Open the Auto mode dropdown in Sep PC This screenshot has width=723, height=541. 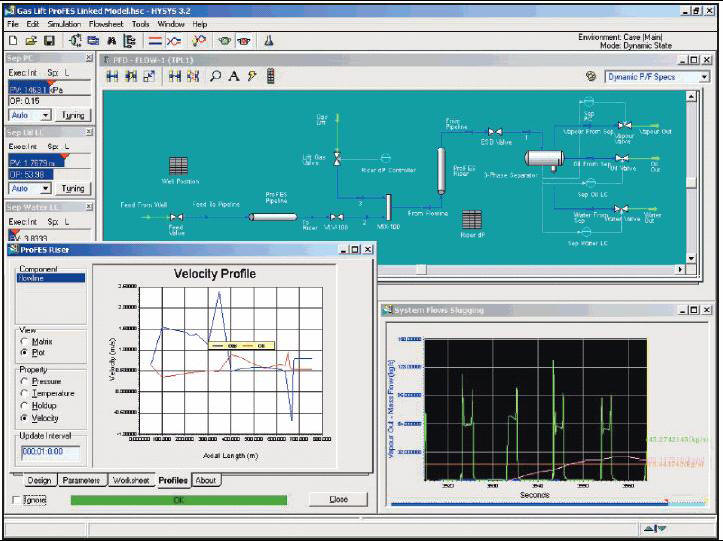[x=45, y=115]
